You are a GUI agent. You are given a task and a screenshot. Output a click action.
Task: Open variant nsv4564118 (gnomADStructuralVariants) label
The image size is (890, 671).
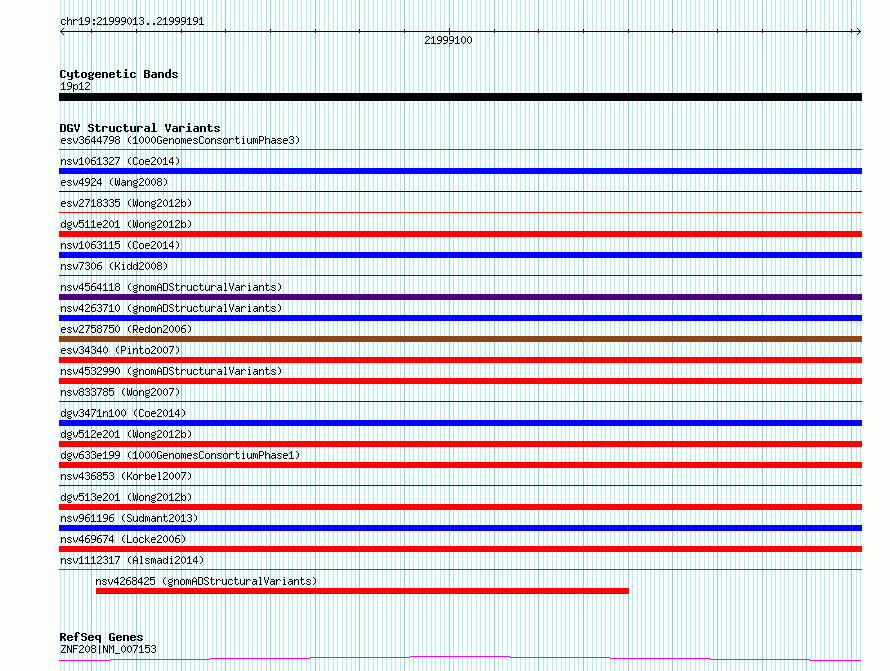[171, 287]
